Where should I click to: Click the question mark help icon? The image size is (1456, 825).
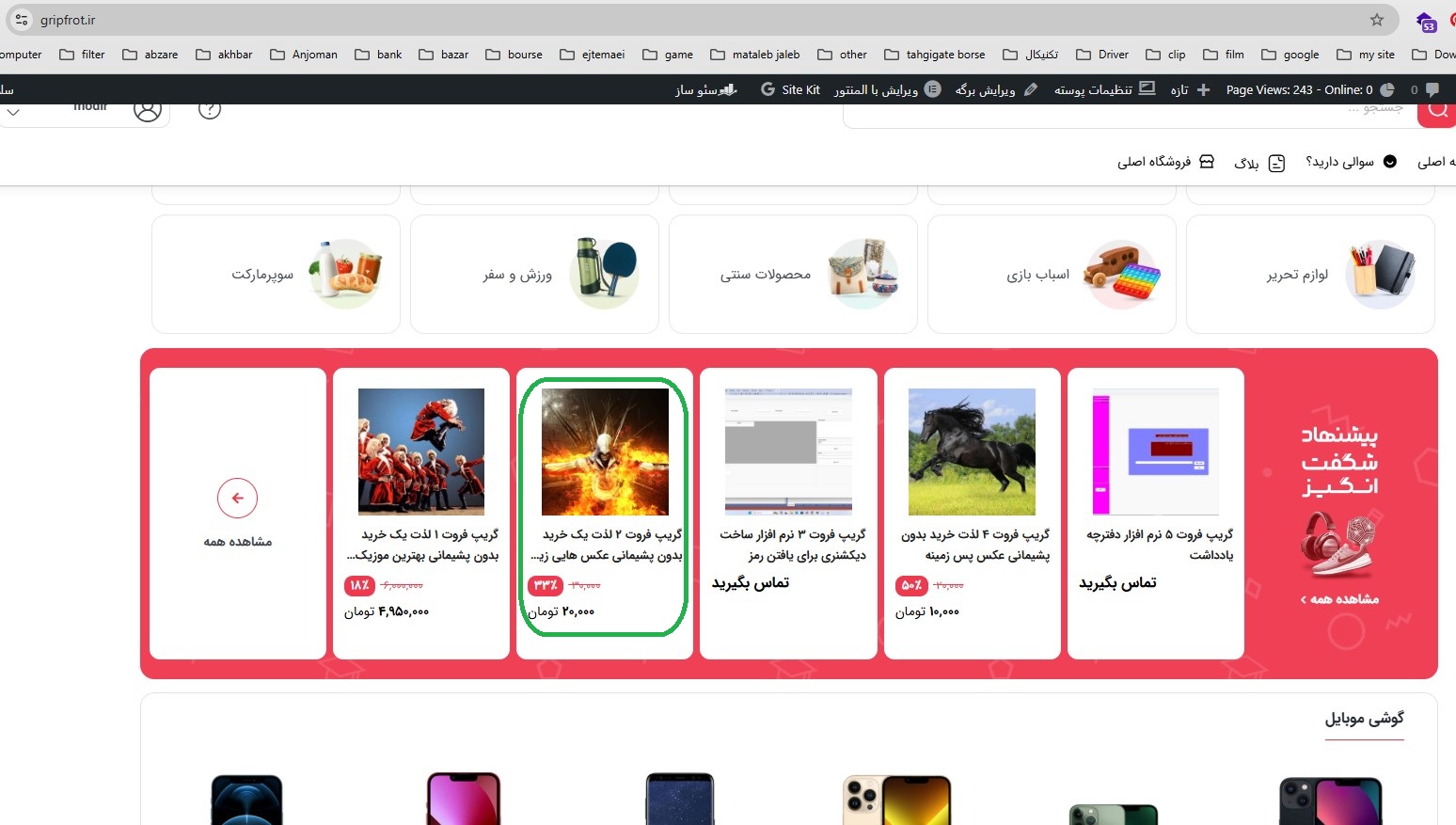coord(210,111)
